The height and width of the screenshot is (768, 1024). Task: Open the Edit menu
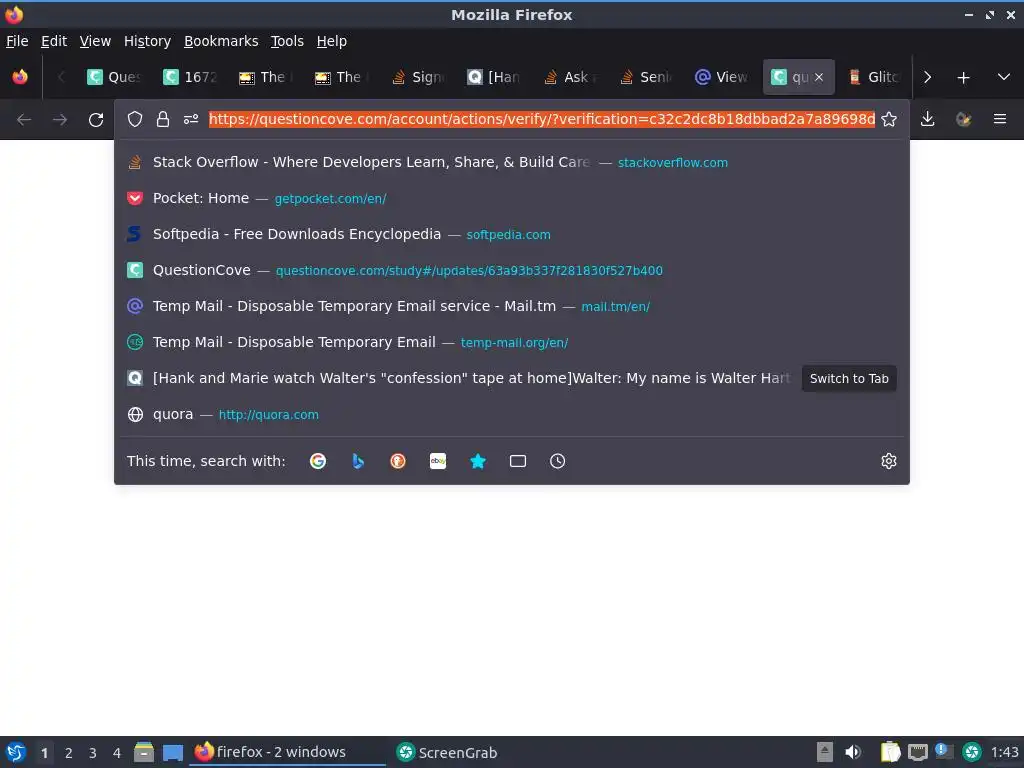54,41
